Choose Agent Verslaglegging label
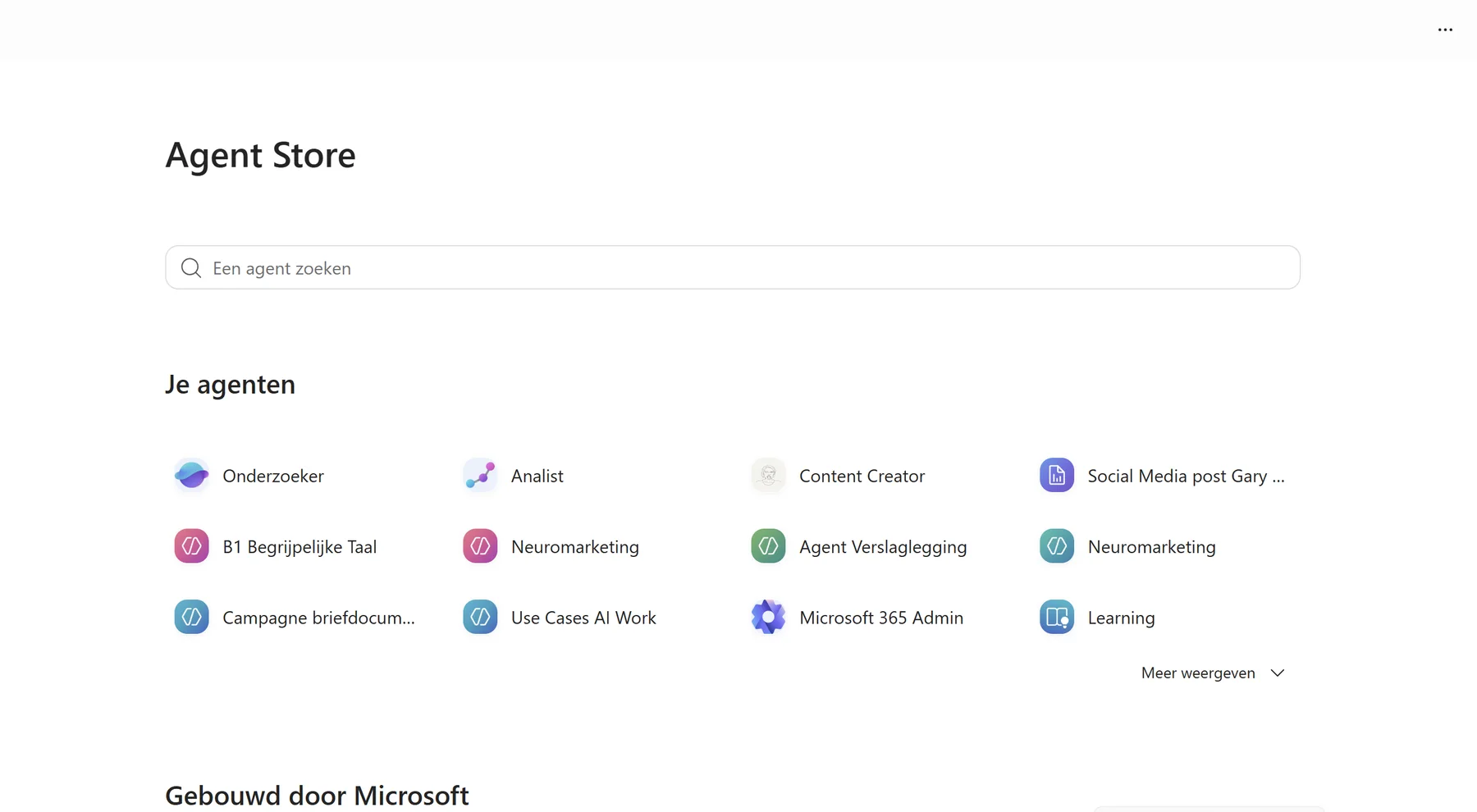The width and height of the screenshot is (1477, 812). pos(883,547)
